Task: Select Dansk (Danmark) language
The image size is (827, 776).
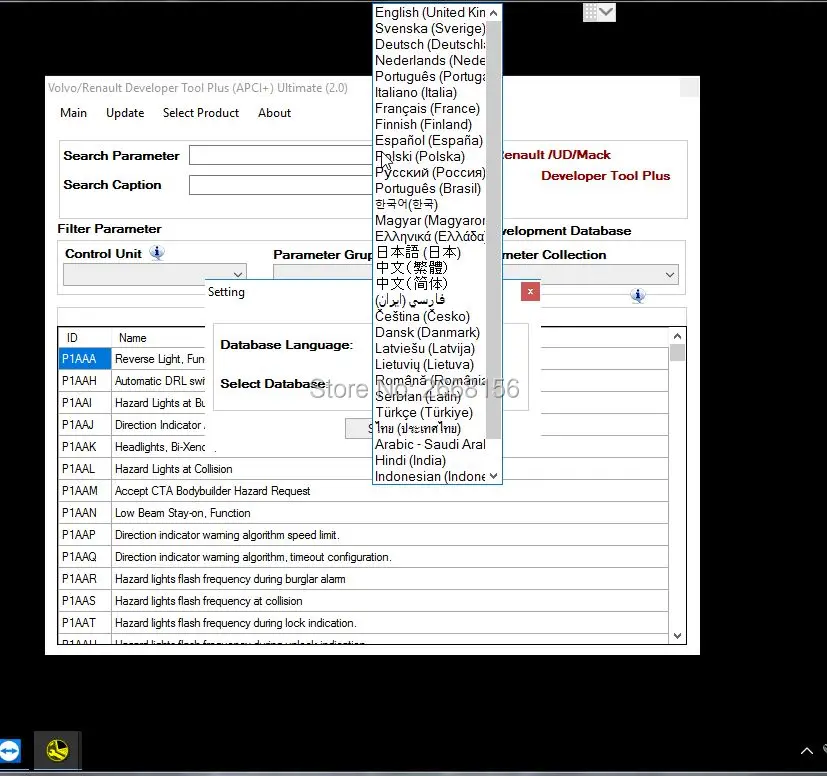Action: pyautogui.click(x=430, y=332)
